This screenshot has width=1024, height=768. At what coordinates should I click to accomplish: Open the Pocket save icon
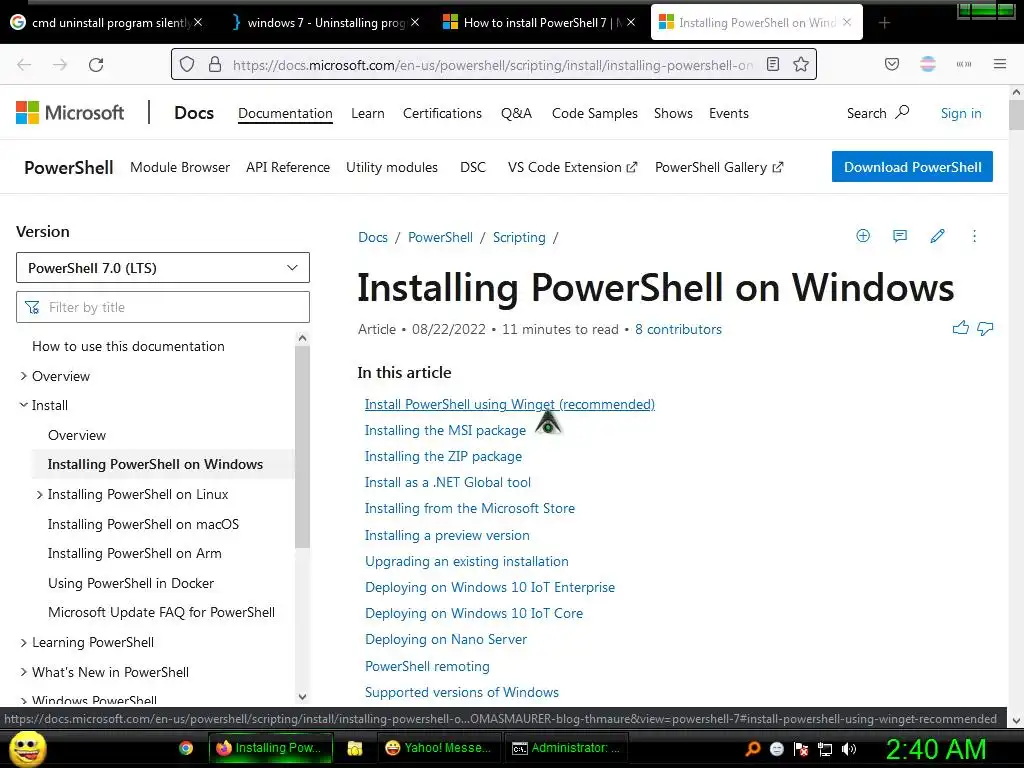(892, 64)
